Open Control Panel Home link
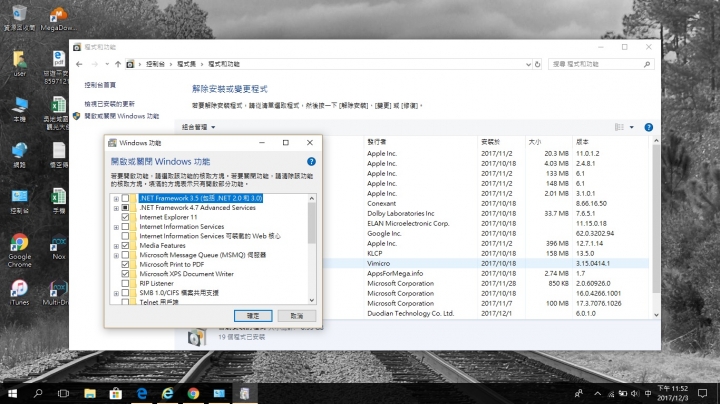 pyautogui.click(x=100, y=85)
